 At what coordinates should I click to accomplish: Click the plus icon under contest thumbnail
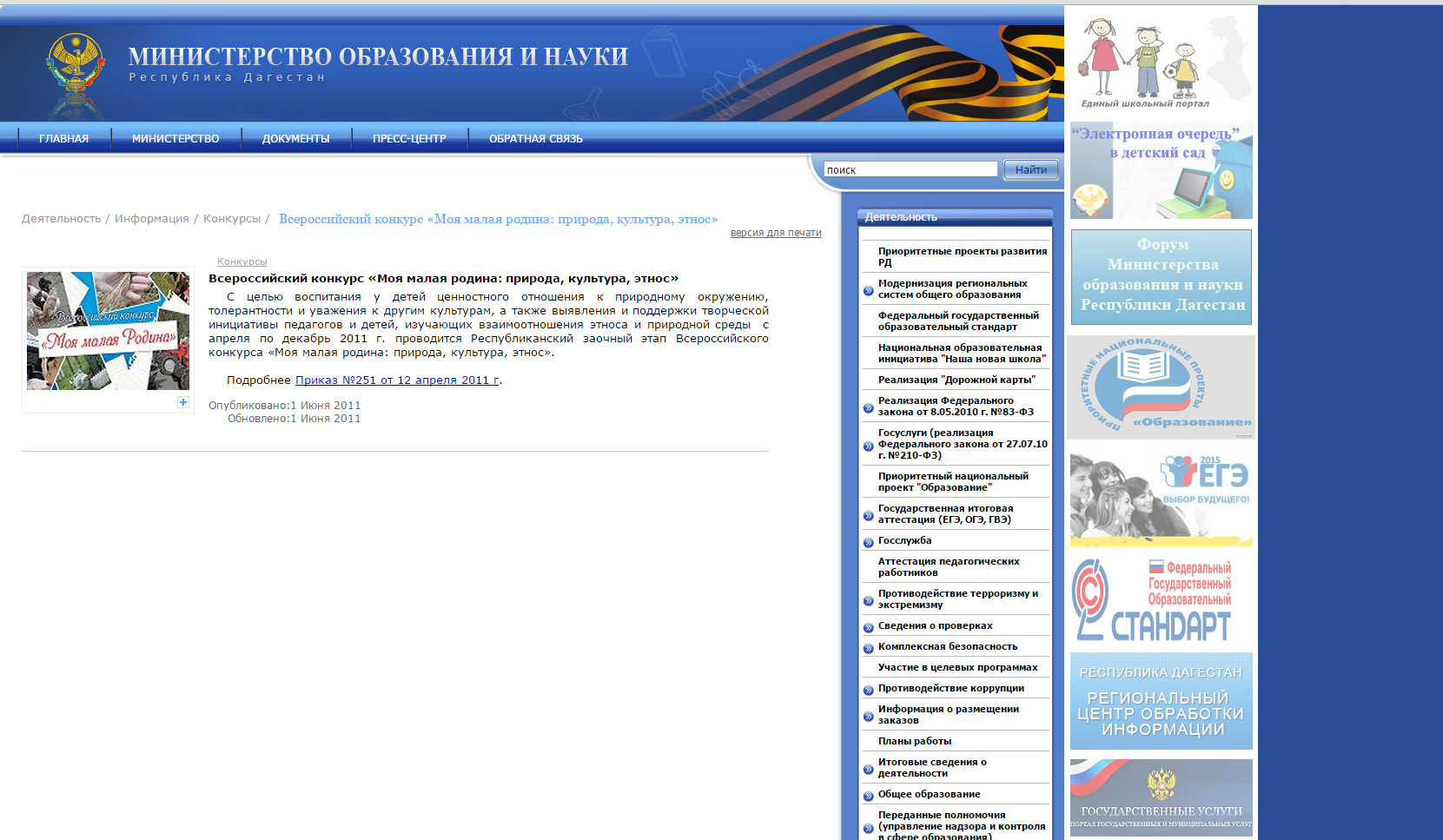[x=183, y=402]
